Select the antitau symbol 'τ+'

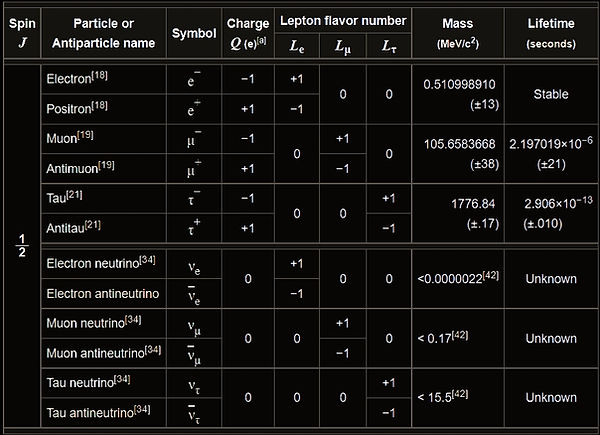click(x=194, y=228)
